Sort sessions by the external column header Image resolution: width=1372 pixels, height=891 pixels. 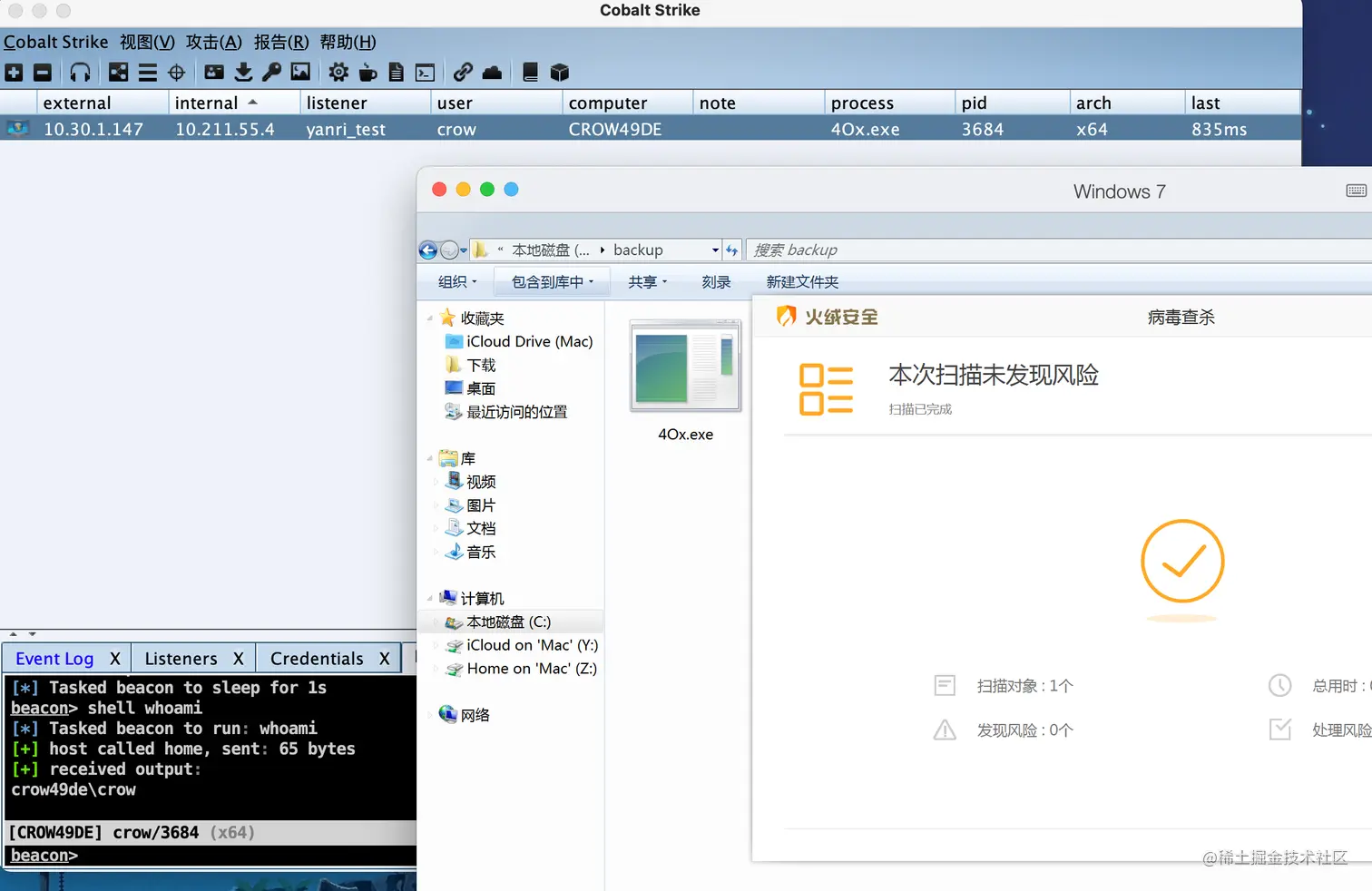(x=103, y=103)
